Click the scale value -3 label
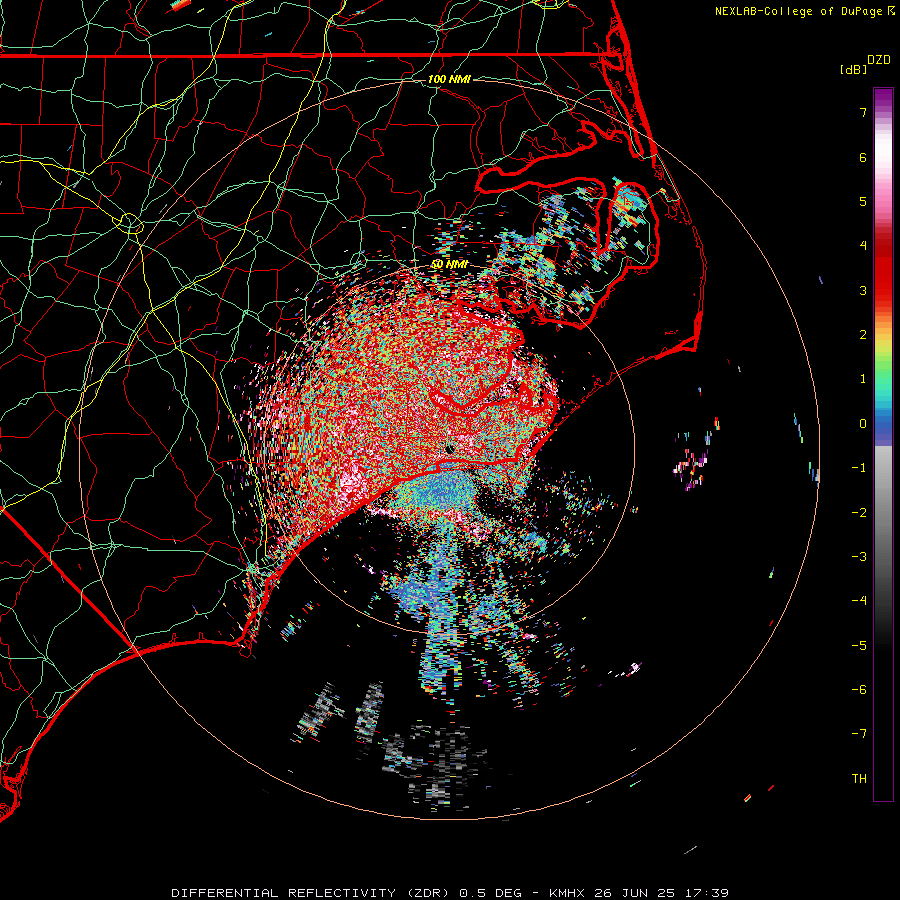 [859, 557]
